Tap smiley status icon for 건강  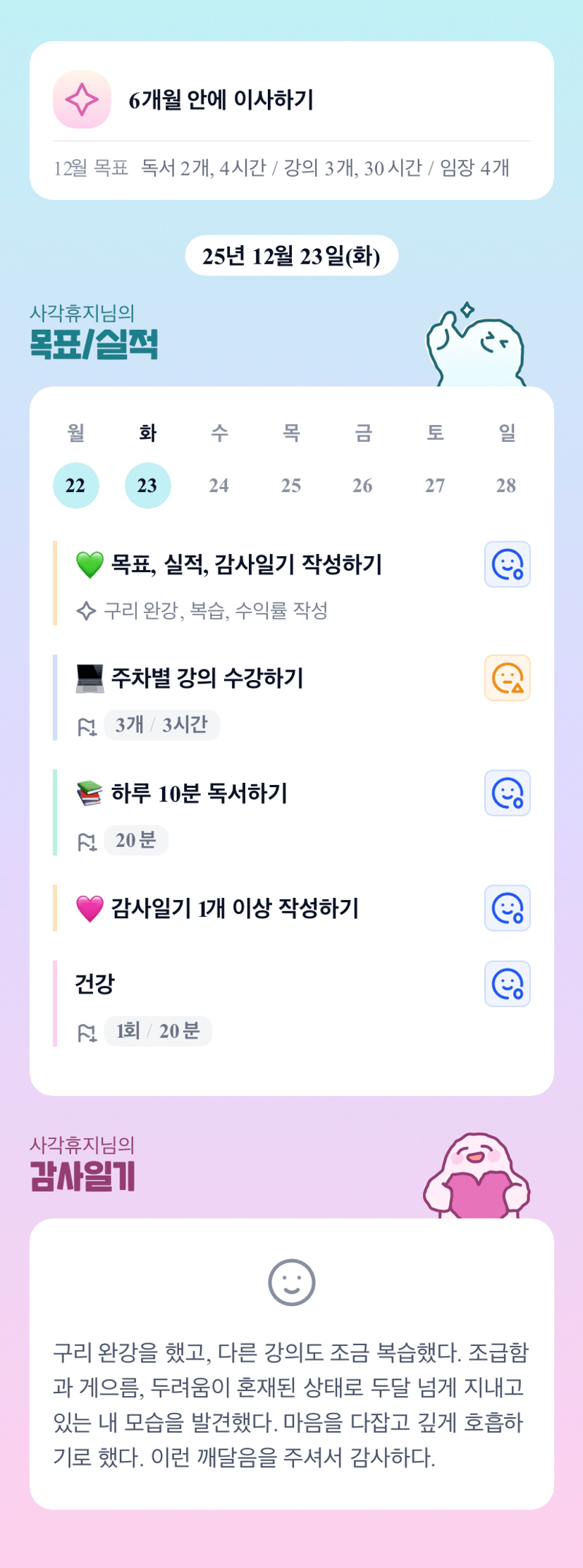click(507, 984)
